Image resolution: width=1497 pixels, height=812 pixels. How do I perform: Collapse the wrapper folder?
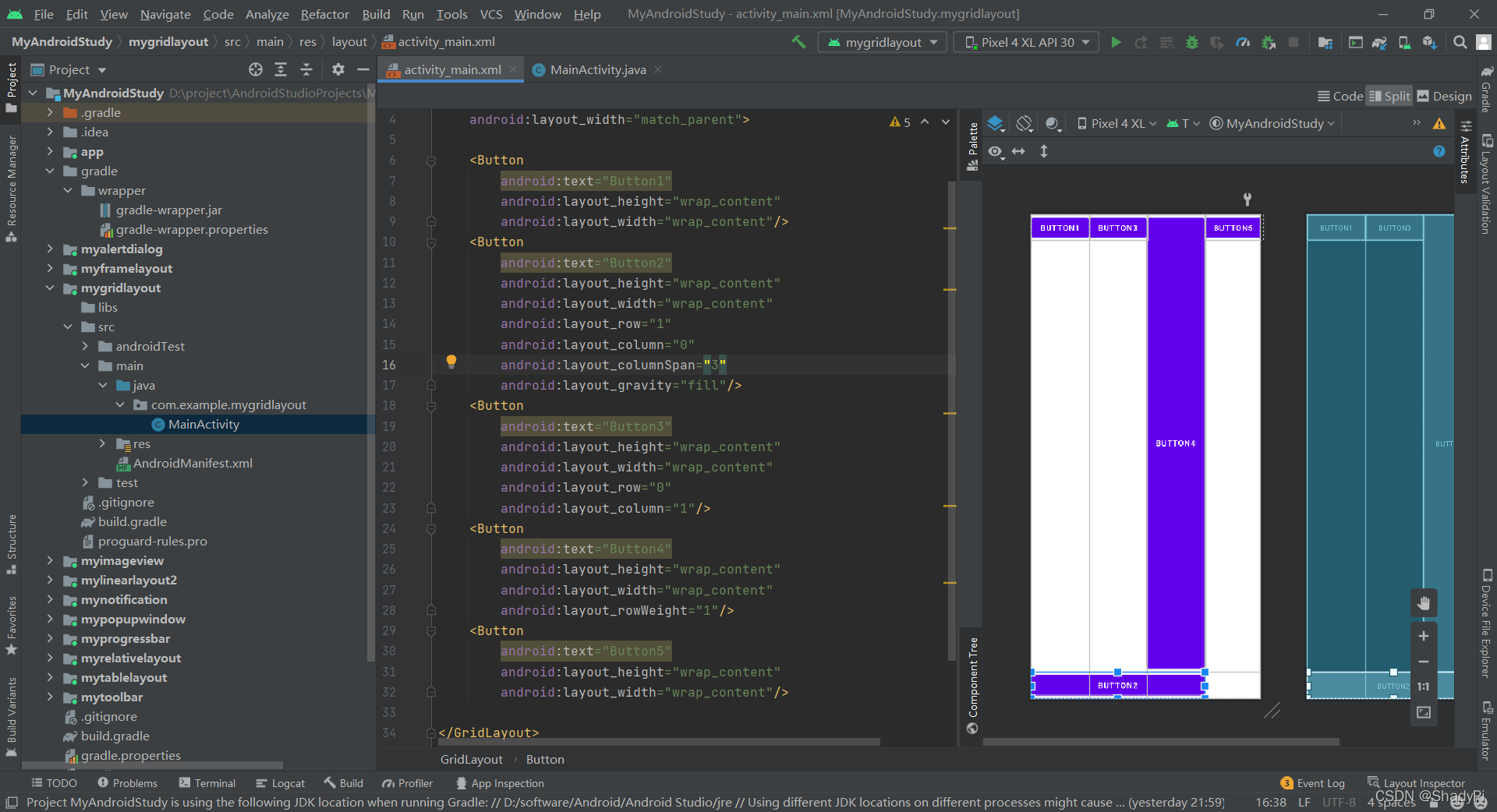(x=68, y=190)
